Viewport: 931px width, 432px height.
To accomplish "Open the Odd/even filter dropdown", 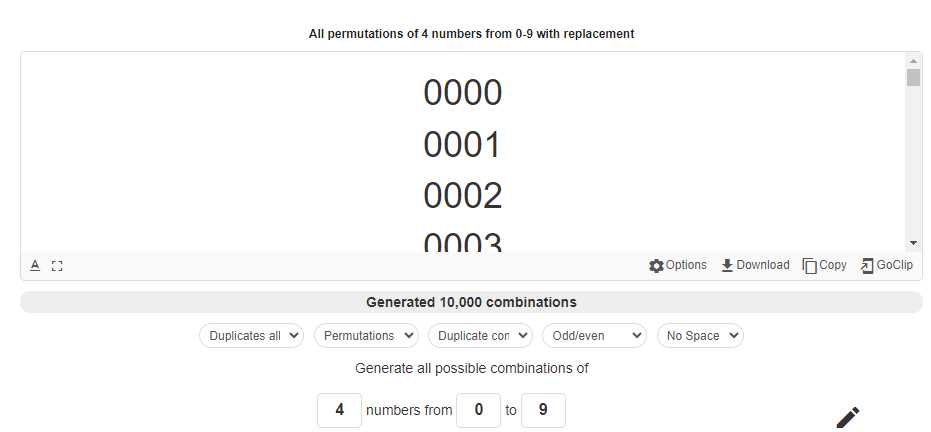I will (x=596, y=336).
